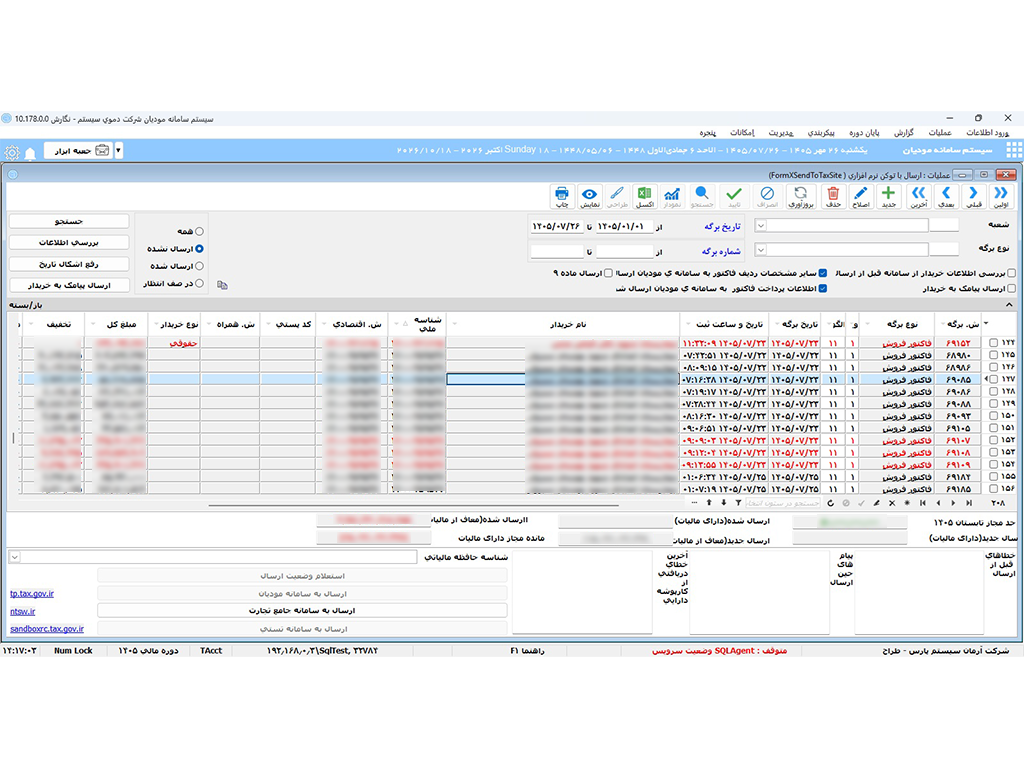Viewport: 1024px width, 768px height.
Task: Tick the 'ارسال پیامک به خریدار' checkbox
Action: pos(1012,289)
